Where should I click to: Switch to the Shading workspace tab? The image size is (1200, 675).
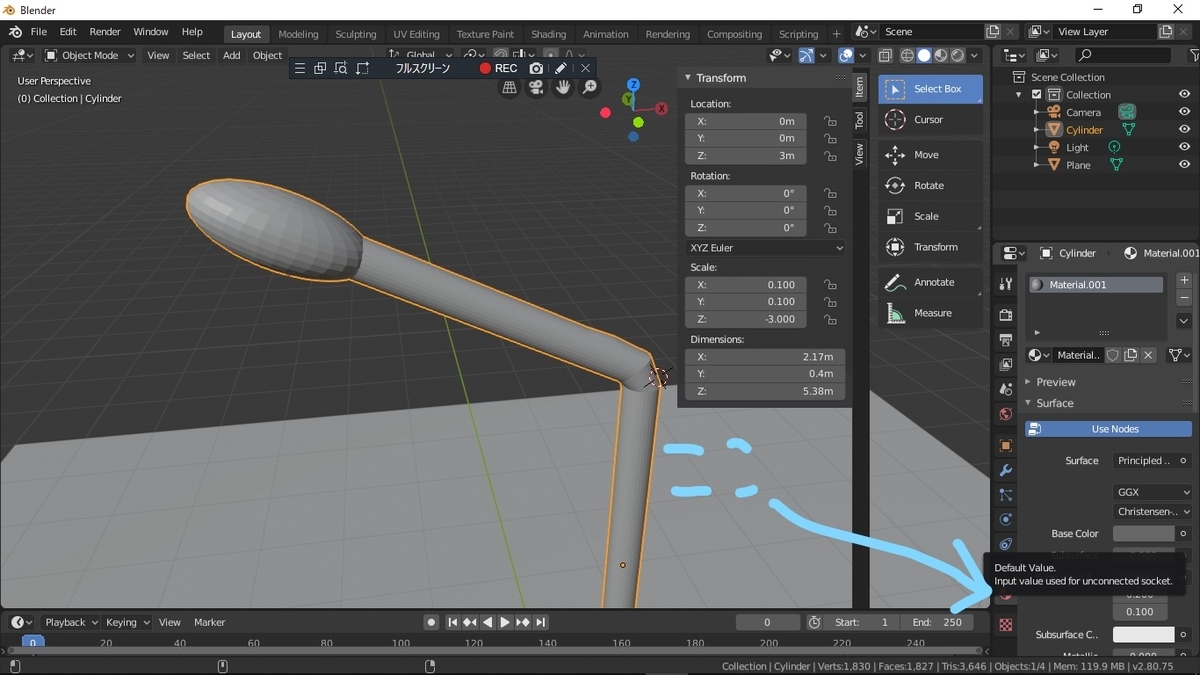548,34
